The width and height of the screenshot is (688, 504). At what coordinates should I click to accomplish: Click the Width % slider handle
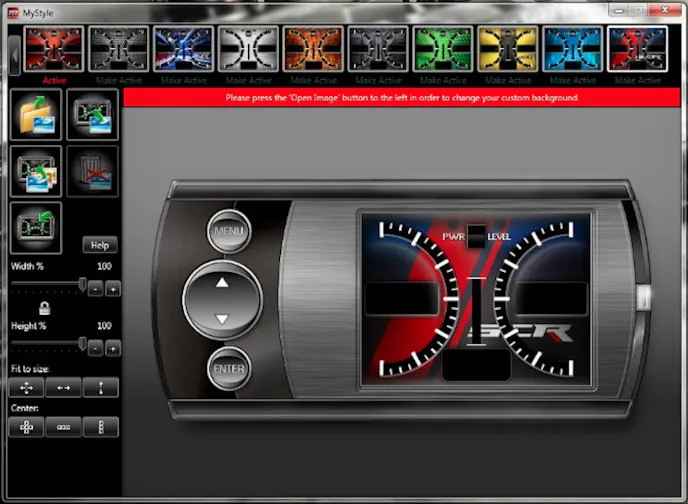[82, 286]
